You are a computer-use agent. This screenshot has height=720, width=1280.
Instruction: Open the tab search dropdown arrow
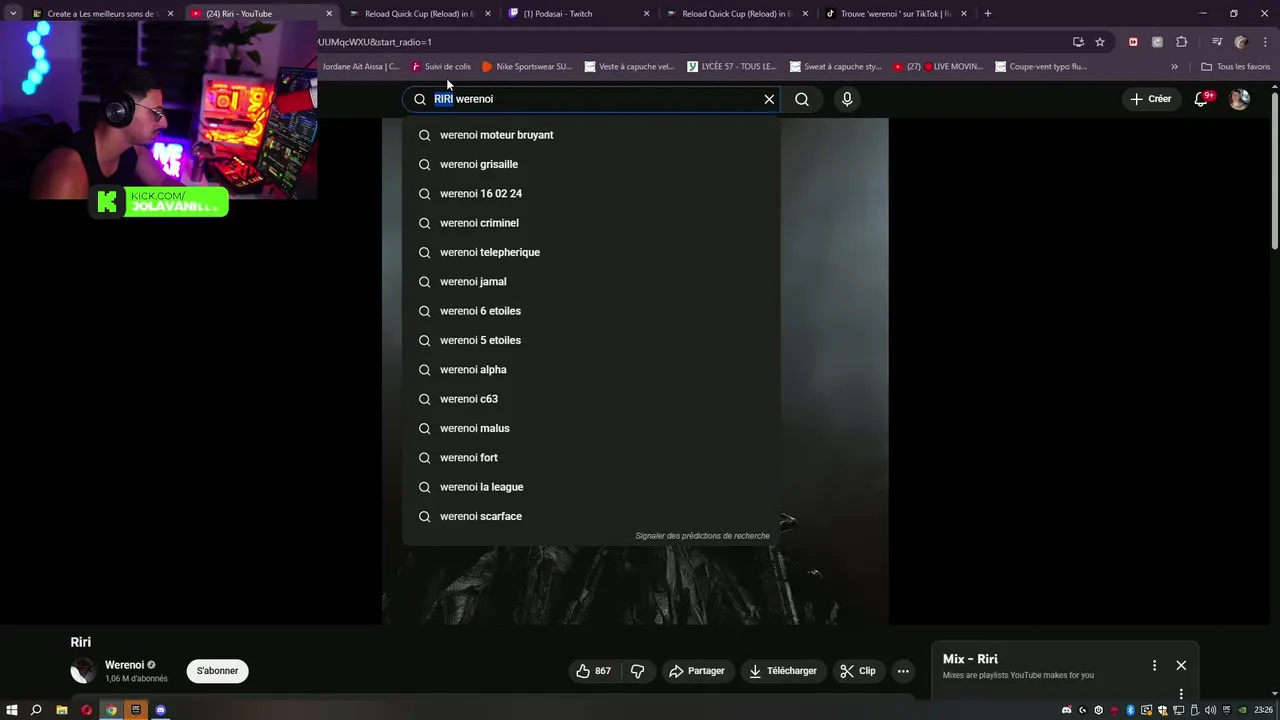(x=12, y=14)
